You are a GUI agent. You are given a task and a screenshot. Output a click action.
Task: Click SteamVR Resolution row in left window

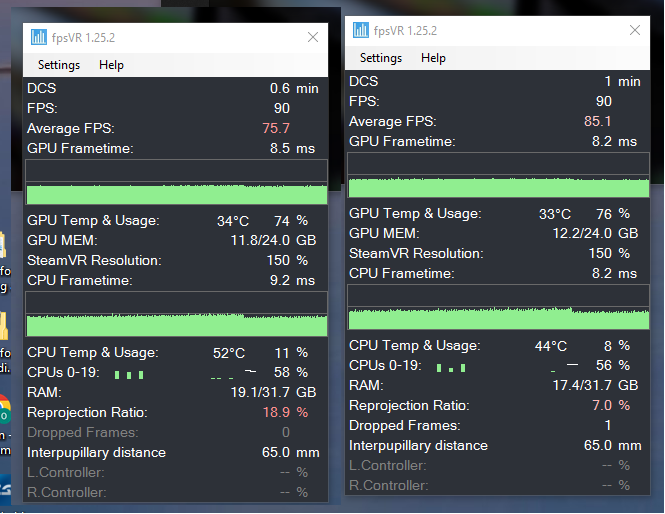click(x=176, y=260)
